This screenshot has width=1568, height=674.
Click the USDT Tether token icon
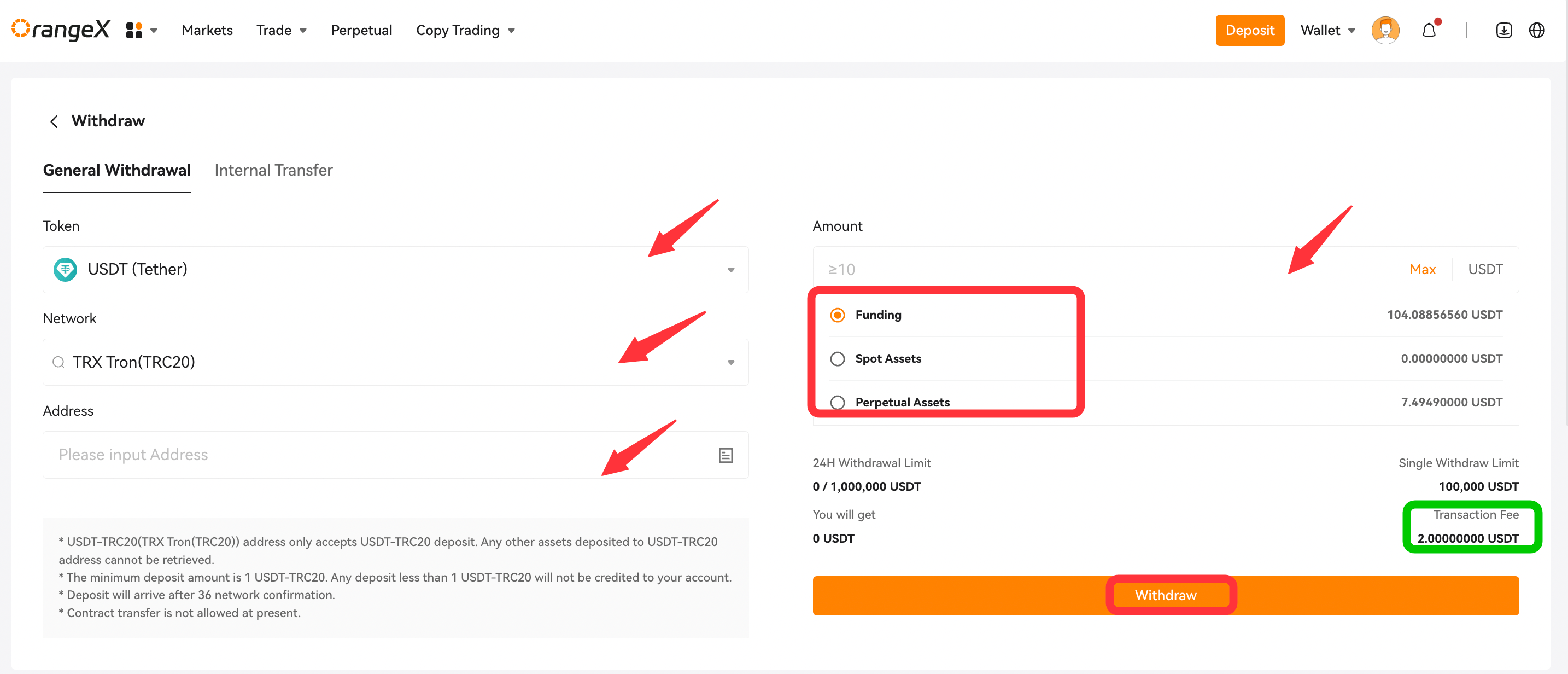click(x=65, y=269)
